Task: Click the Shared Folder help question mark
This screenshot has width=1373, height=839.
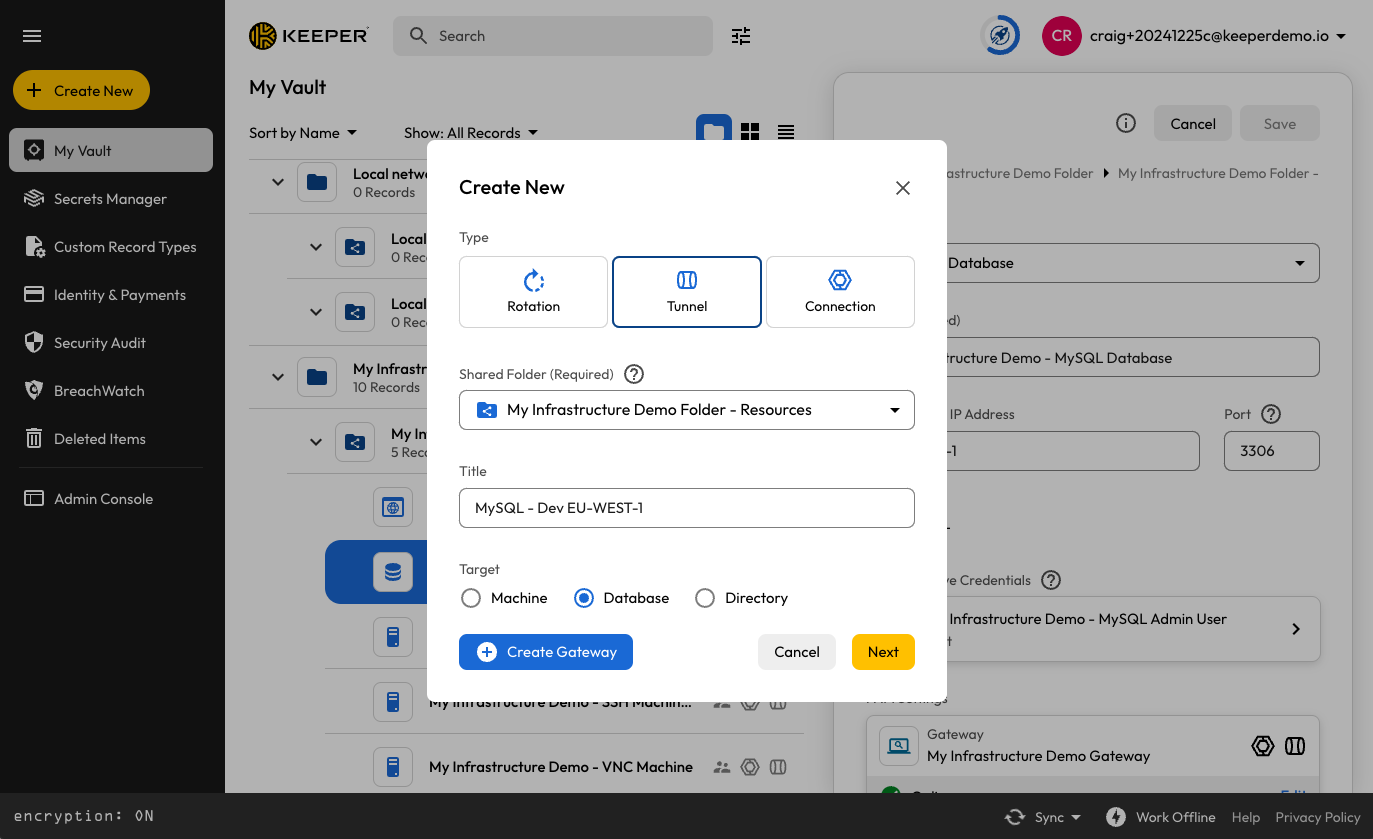Action: pyautogui.click(x=634, y=374)
